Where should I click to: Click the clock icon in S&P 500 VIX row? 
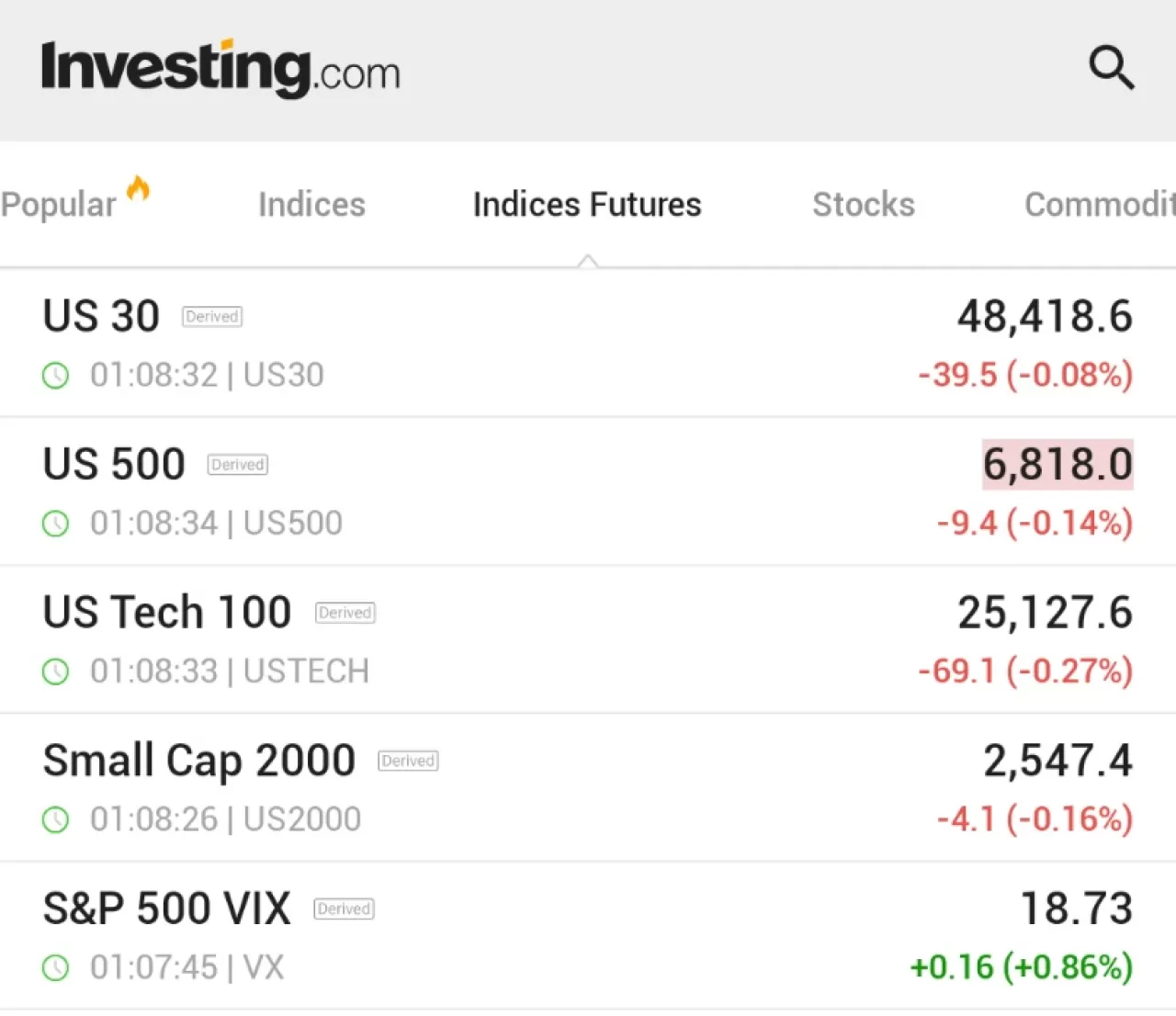point(56,967)
